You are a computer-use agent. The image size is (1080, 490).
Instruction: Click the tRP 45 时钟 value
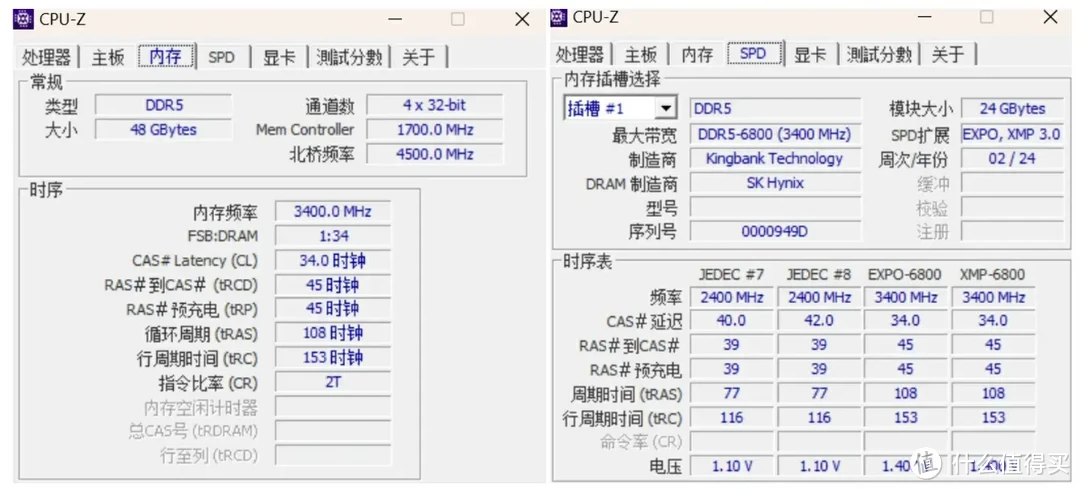click(x=332, y=309)
